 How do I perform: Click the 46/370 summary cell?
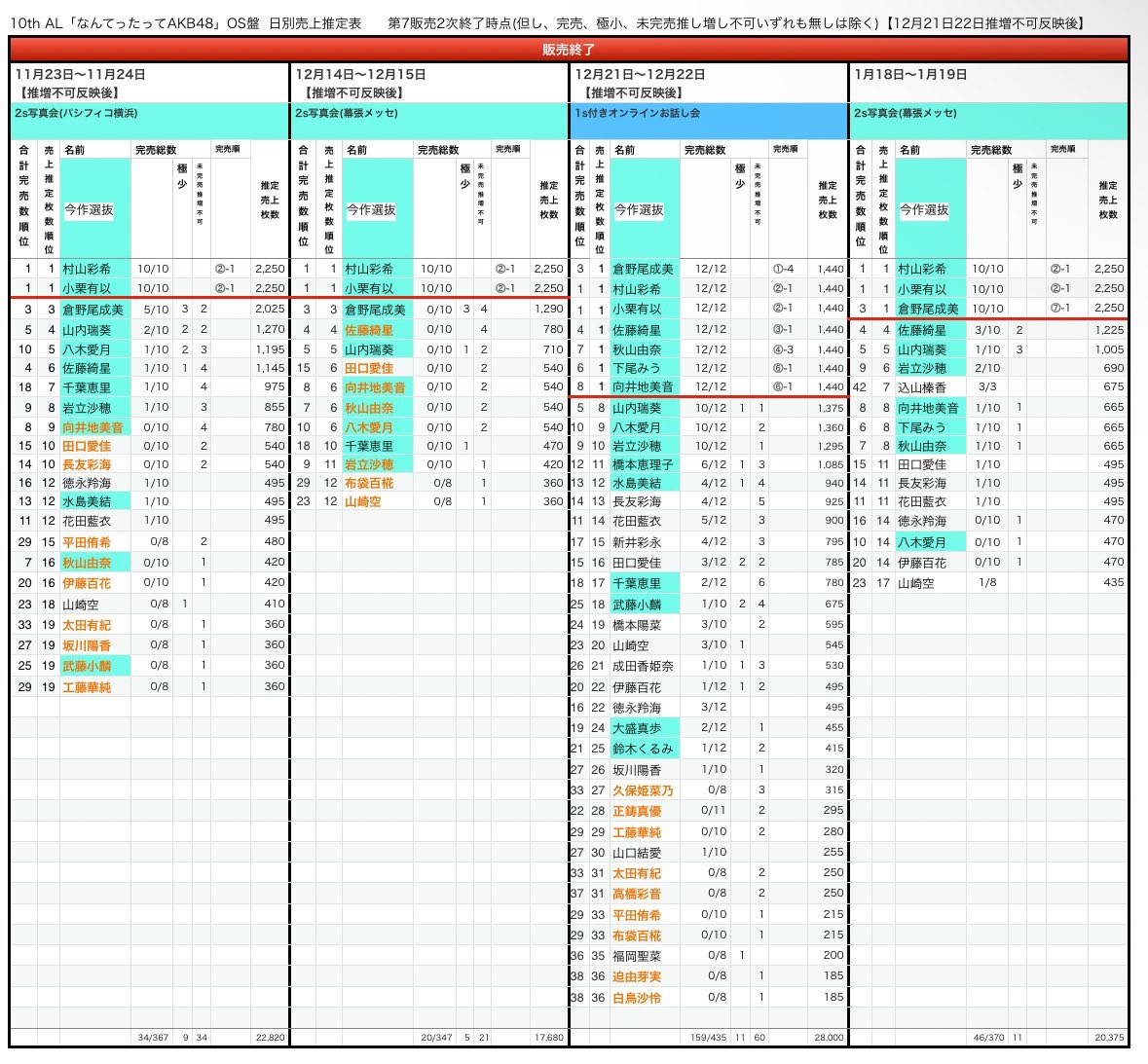989,1037
